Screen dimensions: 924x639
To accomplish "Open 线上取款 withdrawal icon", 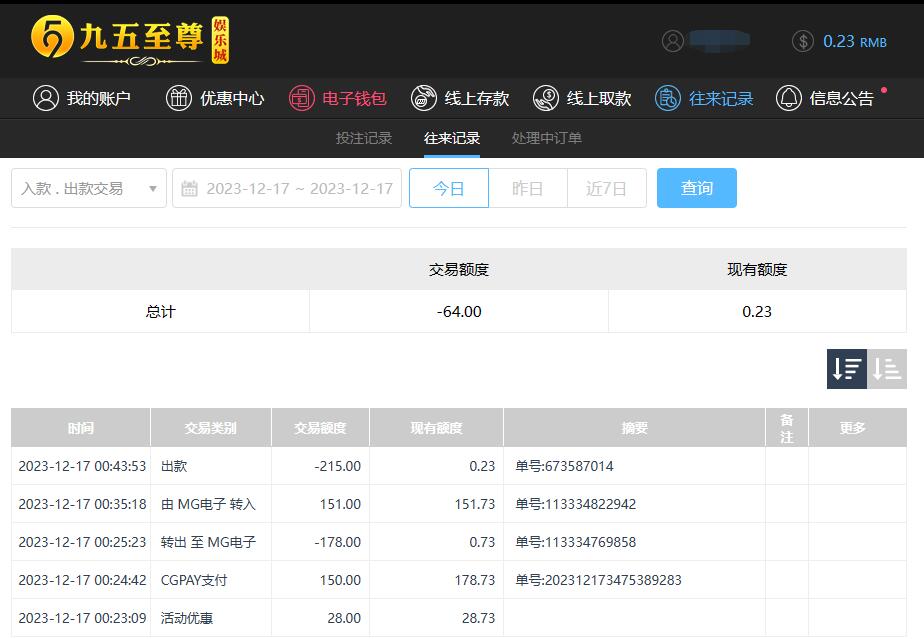I will [x=546, y=98].
